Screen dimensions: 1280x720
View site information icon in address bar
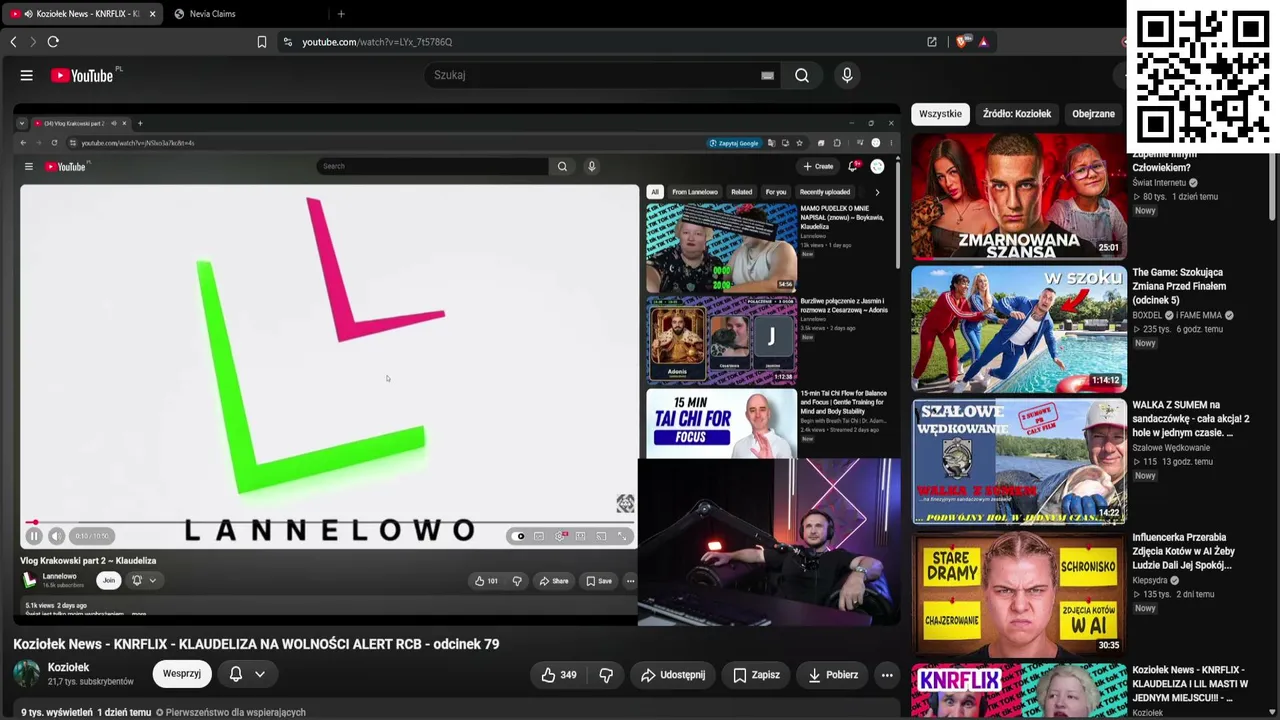click(288, 42)
